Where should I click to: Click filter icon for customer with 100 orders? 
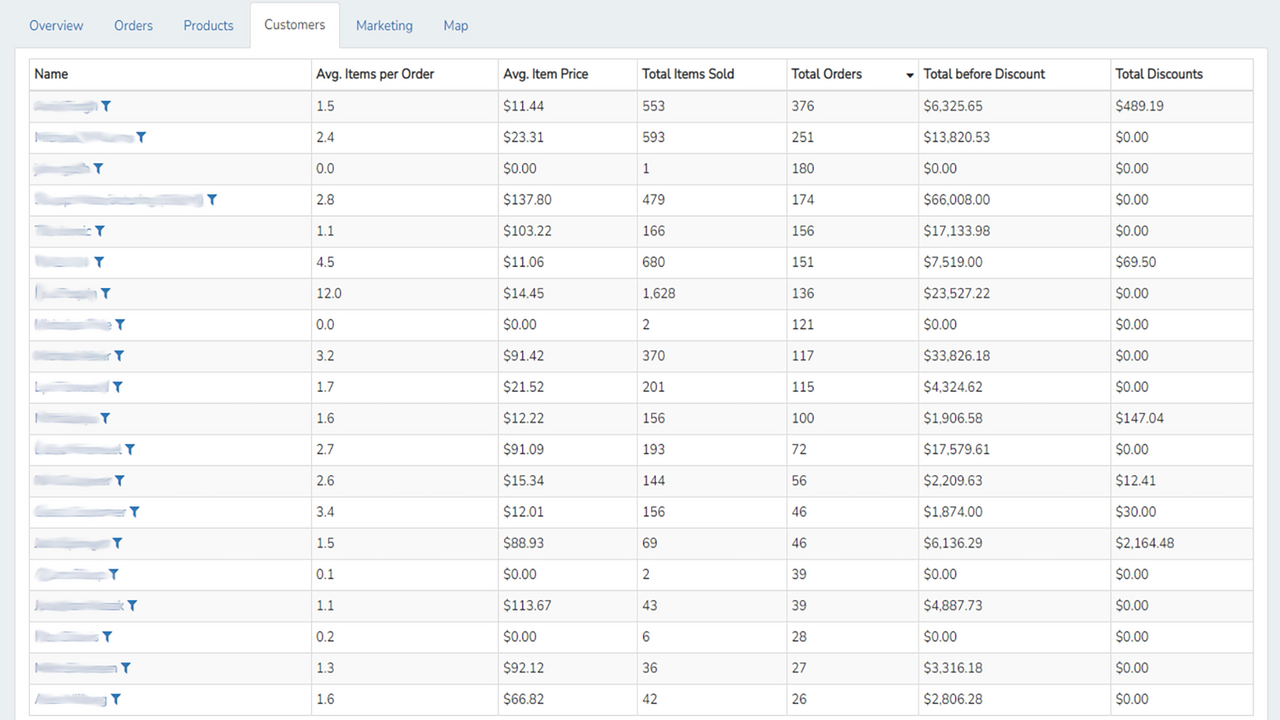105,418
